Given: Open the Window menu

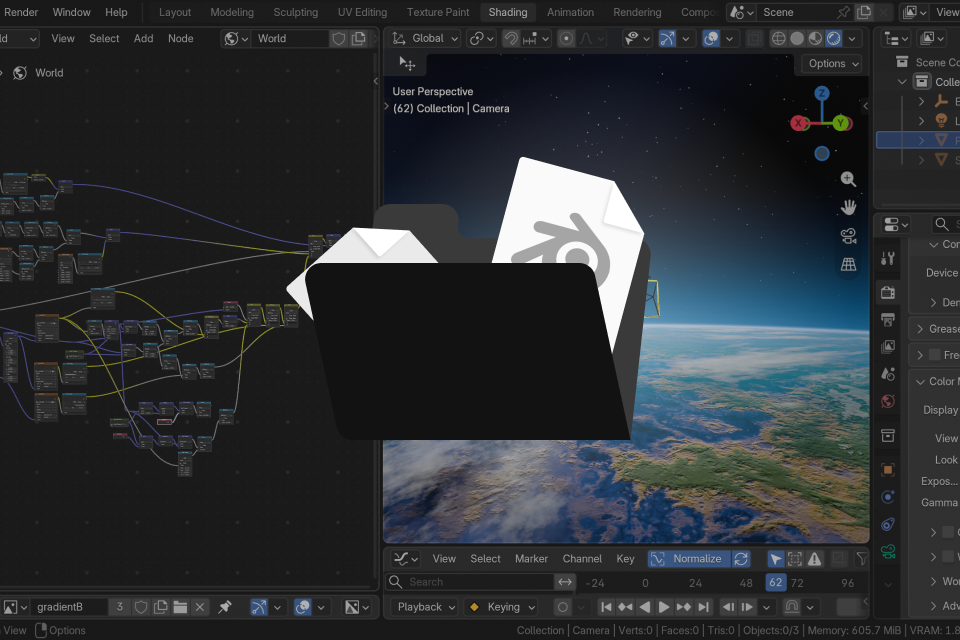Looking at the screenshot, I should [x=71, y=12].
